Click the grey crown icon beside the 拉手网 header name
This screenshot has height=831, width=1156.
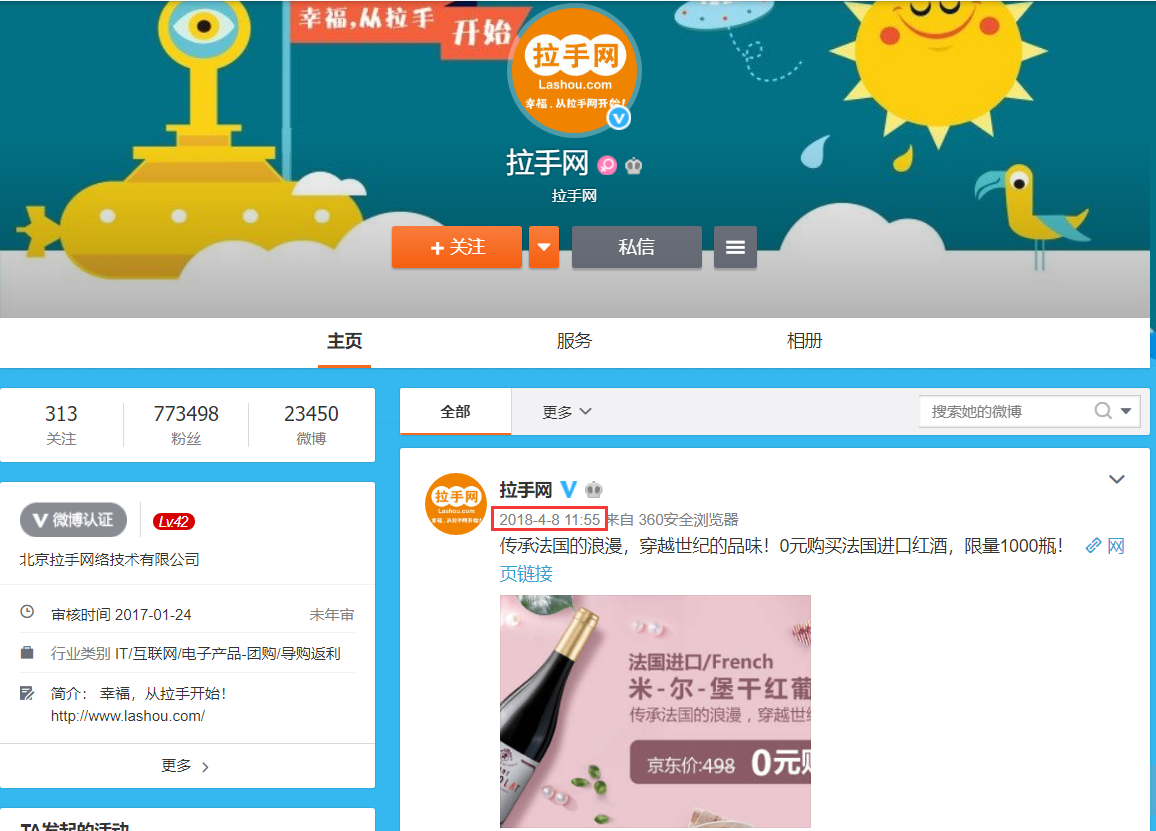click(x=633, y=166)
